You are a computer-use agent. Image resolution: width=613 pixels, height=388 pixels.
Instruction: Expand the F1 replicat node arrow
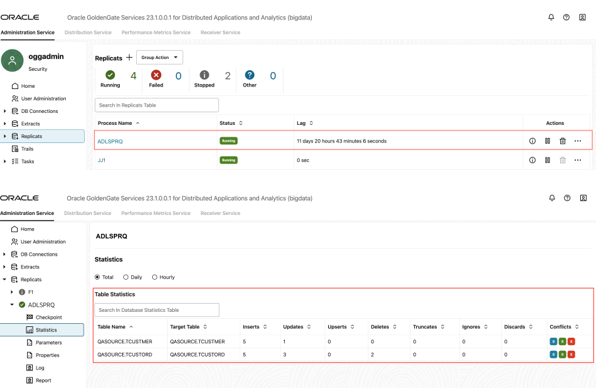[12, 292]
